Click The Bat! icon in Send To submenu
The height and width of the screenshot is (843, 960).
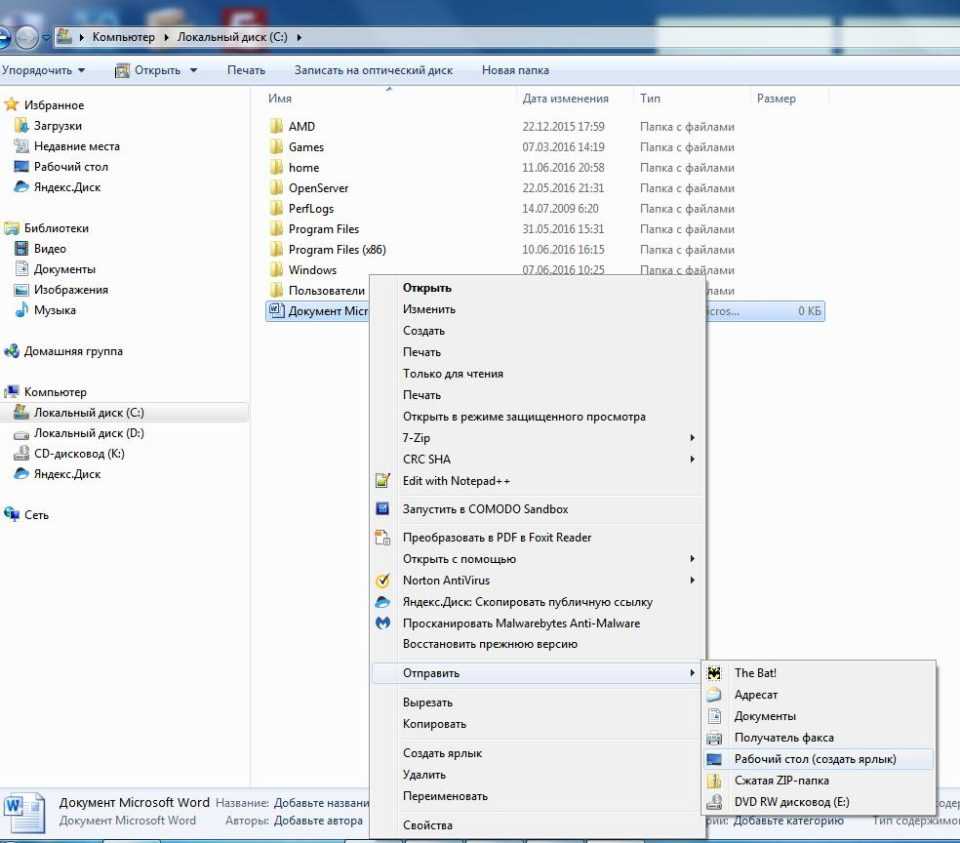coord(714,673)
